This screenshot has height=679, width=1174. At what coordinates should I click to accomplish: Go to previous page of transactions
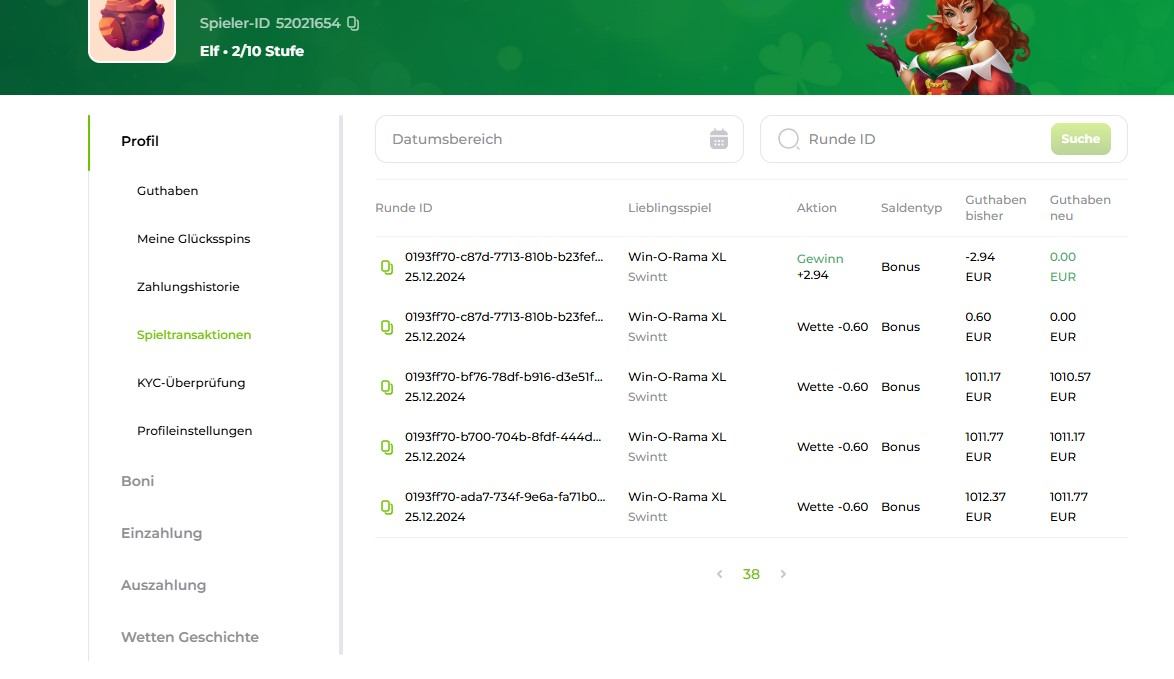pos(719,574)
